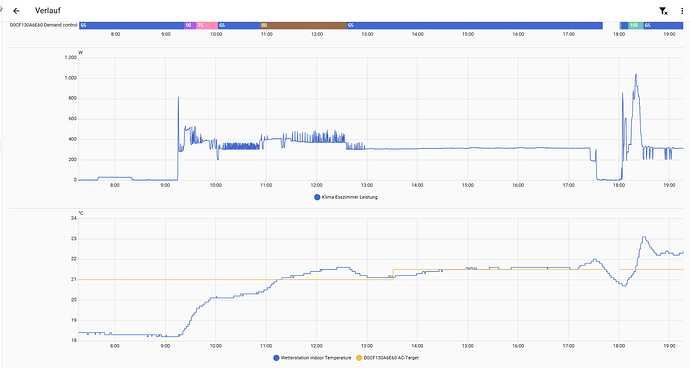
Task: Click the 1.200 label on the power axis
Action: [x=70, y=58]
